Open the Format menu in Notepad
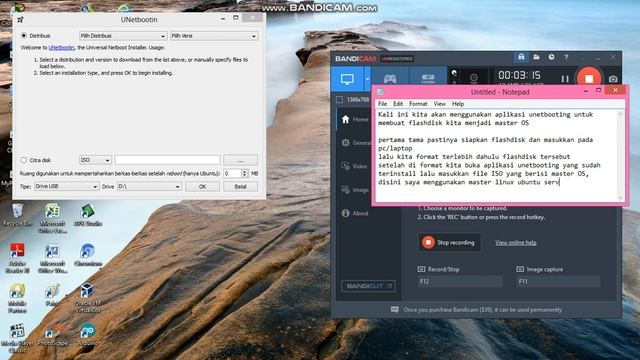Image resolution: width=640 pixels, height=360 pixels. pos(418,104)
